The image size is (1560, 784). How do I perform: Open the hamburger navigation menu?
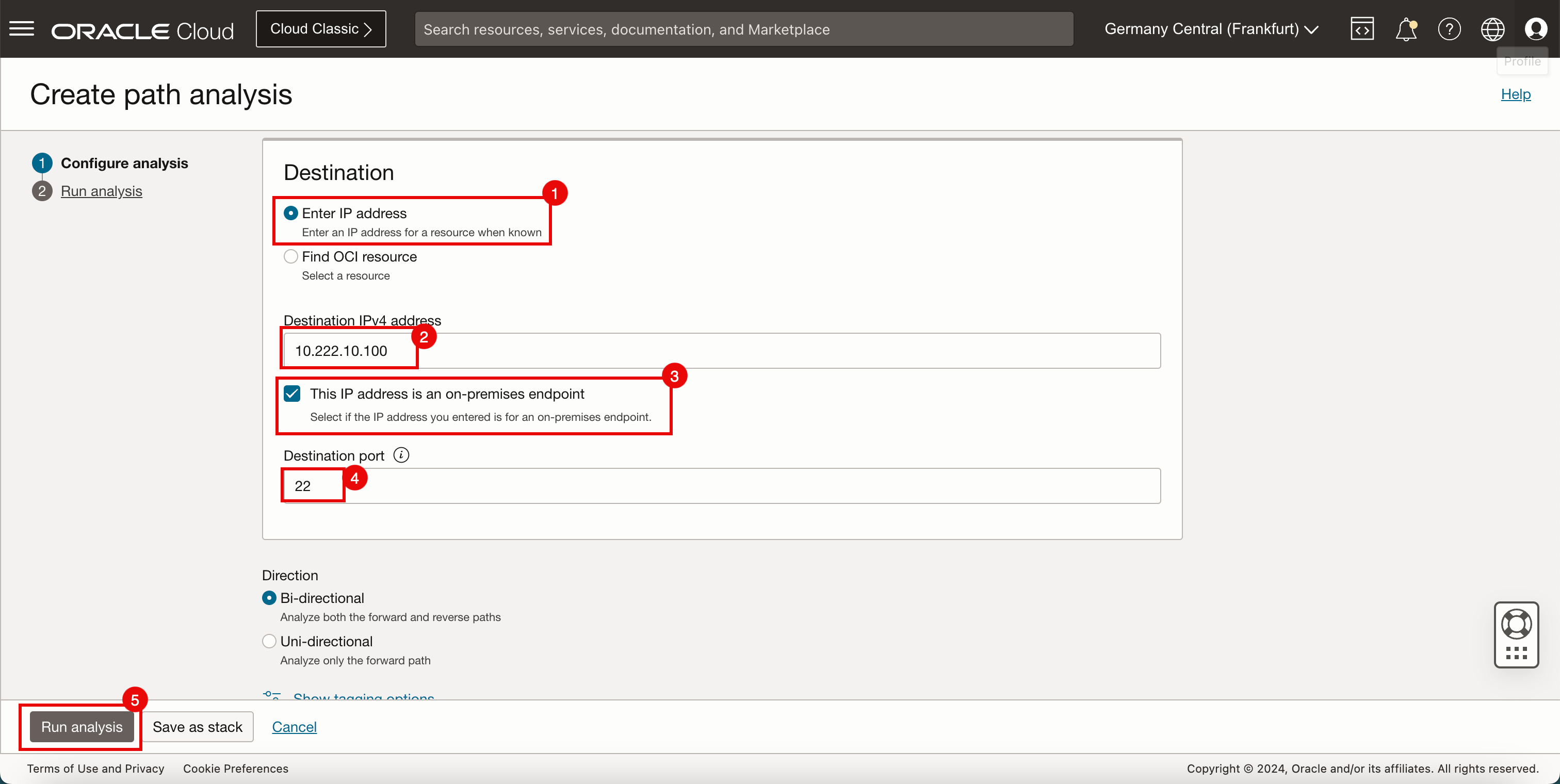[22, 28]
